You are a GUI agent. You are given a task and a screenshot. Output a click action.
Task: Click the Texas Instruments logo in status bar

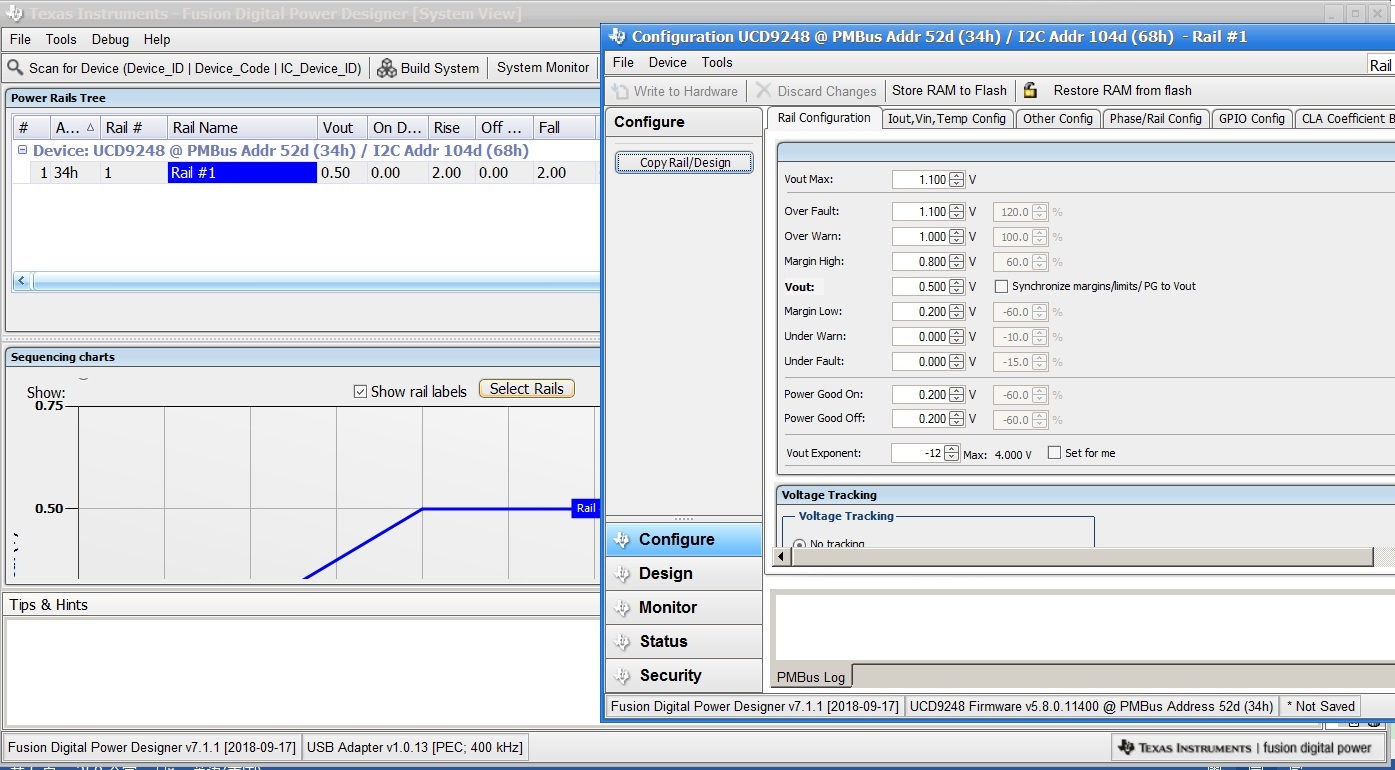[x=1127, y=747]
